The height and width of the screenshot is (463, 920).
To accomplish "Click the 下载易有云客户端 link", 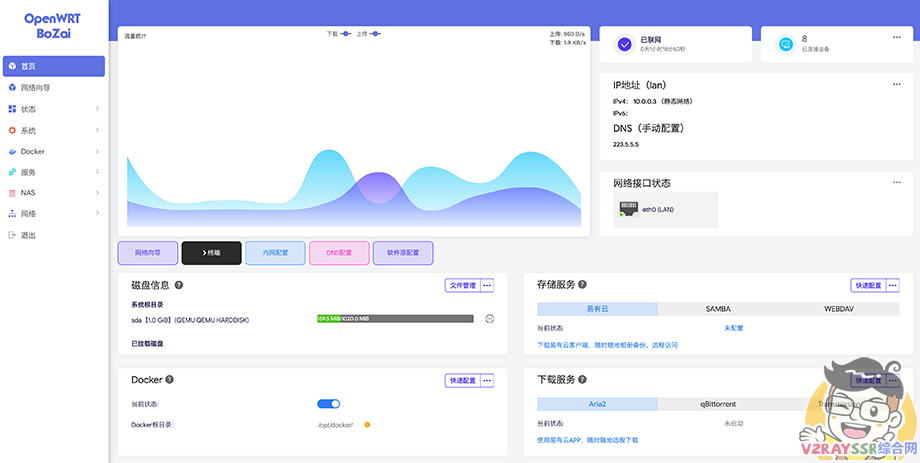I will click(607, 346).
